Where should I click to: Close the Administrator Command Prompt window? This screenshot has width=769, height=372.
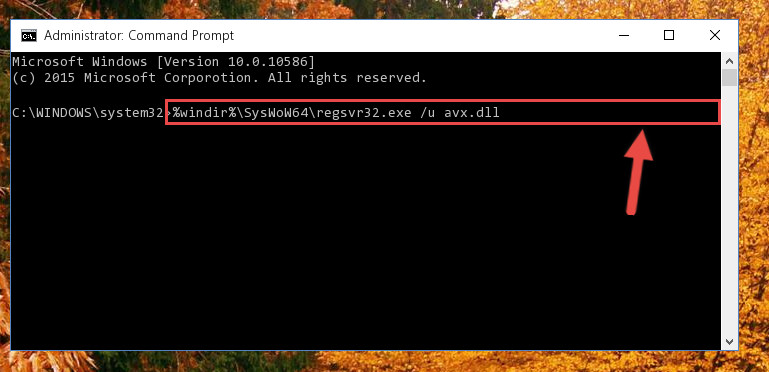pos(715,35)
